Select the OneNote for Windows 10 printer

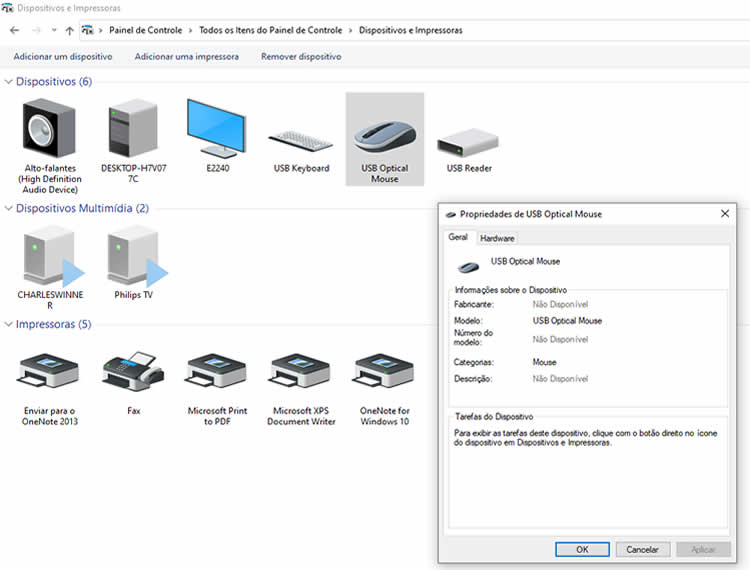(x=384, y=371)
